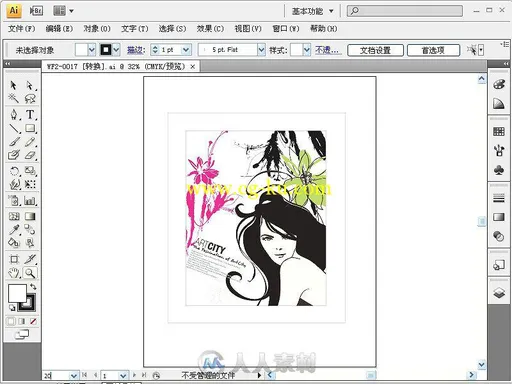Select the Selection tool (black arrow)
This screenshot has height=384, width=512.
click(14, 85)
